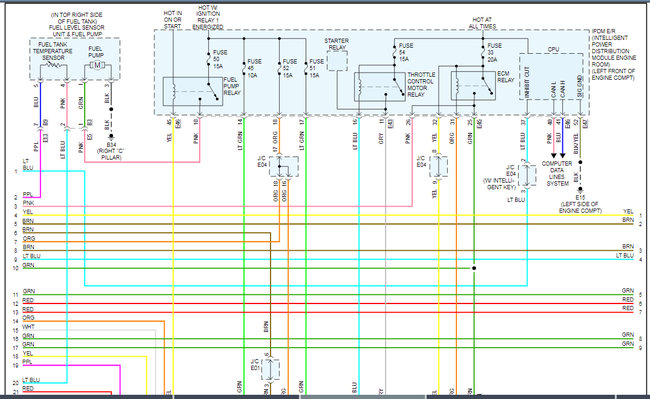Click the COMPUTER DATA LINES SYSTEM label
This screenshot has height=399, width=650.
(557, 173)
